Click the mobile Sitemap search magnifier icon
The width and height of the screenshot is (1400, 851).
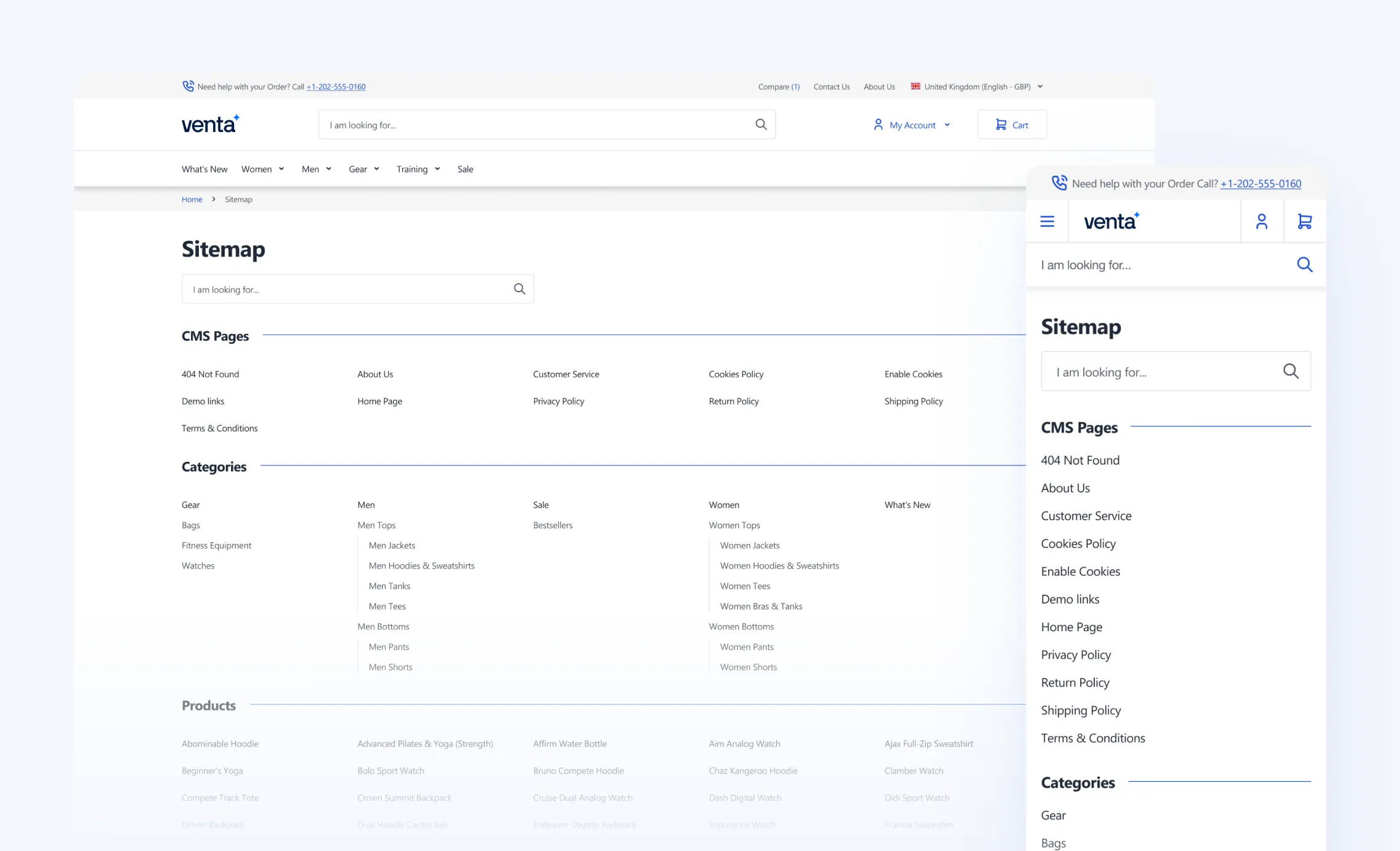pyautogui.click(x=1291, y=371)
